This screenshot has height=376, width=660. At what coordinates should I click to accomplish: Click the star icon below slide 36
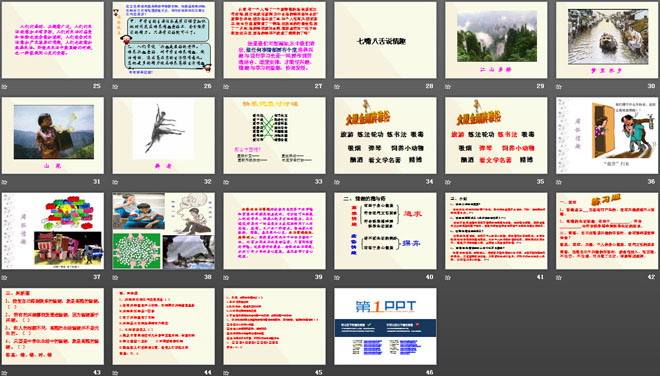pos(559,182)
